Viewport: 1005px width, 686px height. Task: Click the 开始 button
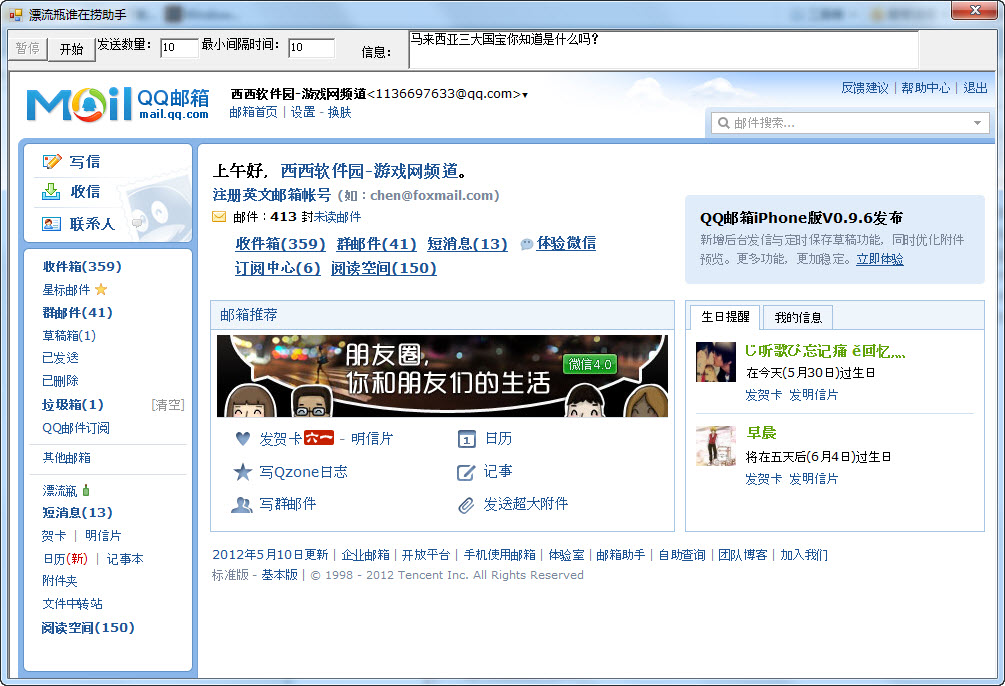tap(71, 49)
